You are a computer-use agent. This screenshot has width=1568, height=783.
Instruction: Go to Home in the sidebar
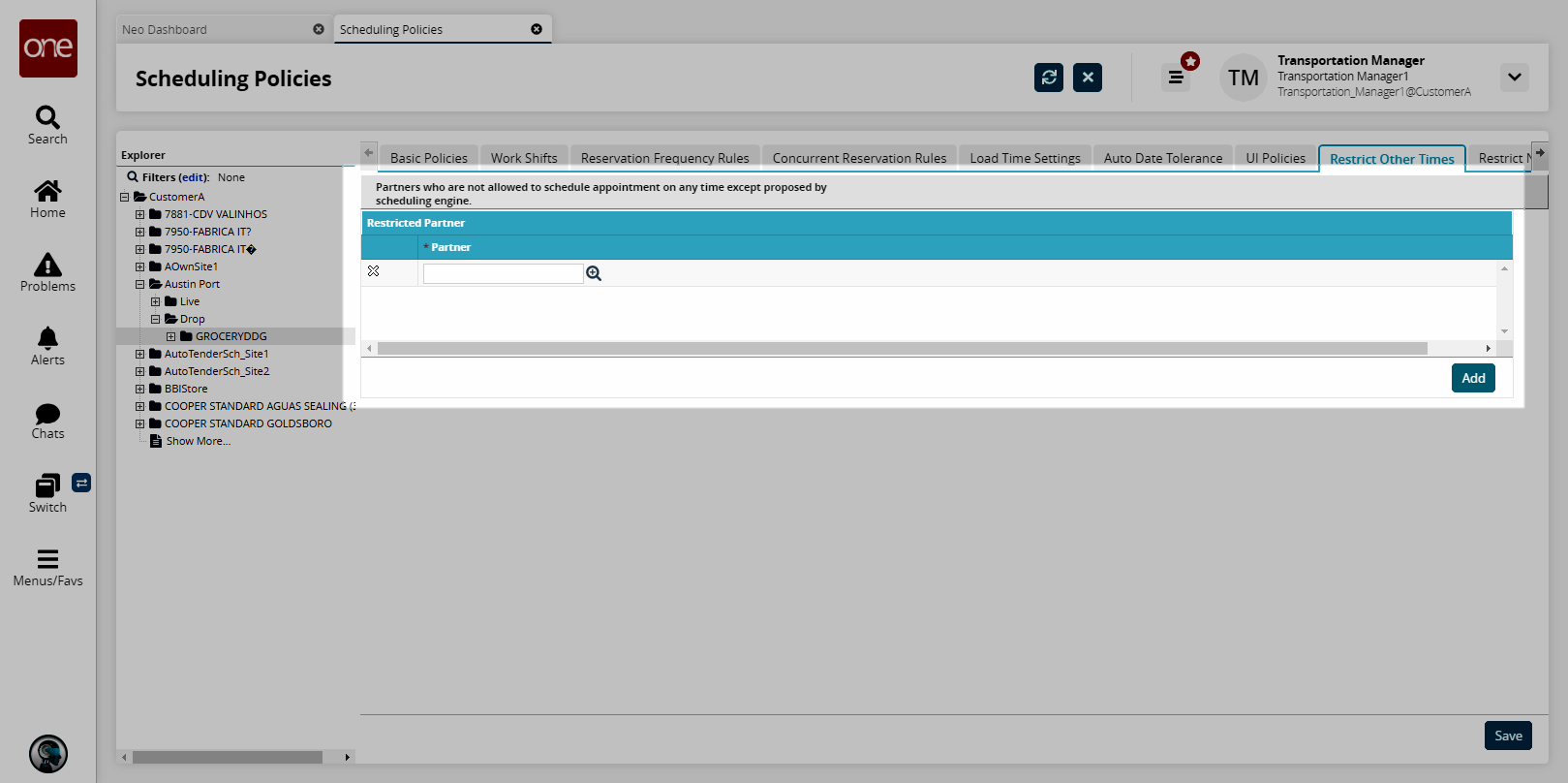click(47, 191)
